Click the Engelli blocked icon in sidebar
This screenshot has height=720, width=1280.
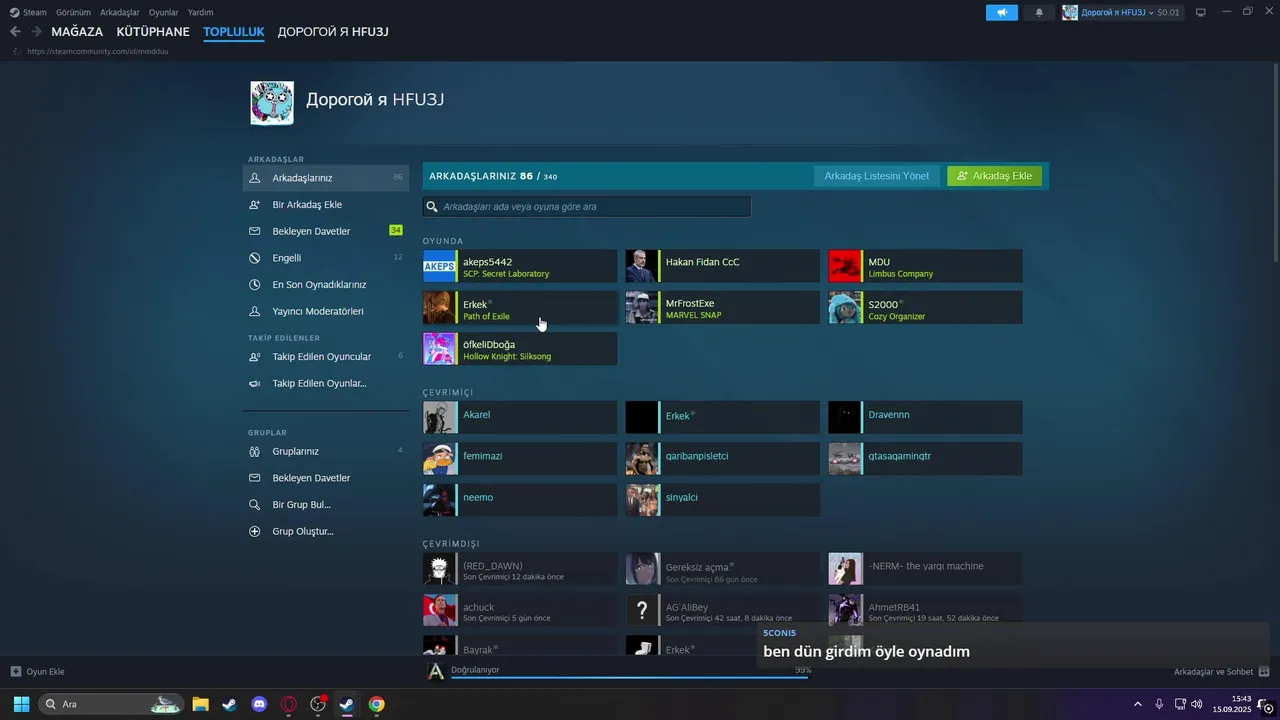(254, 258)
